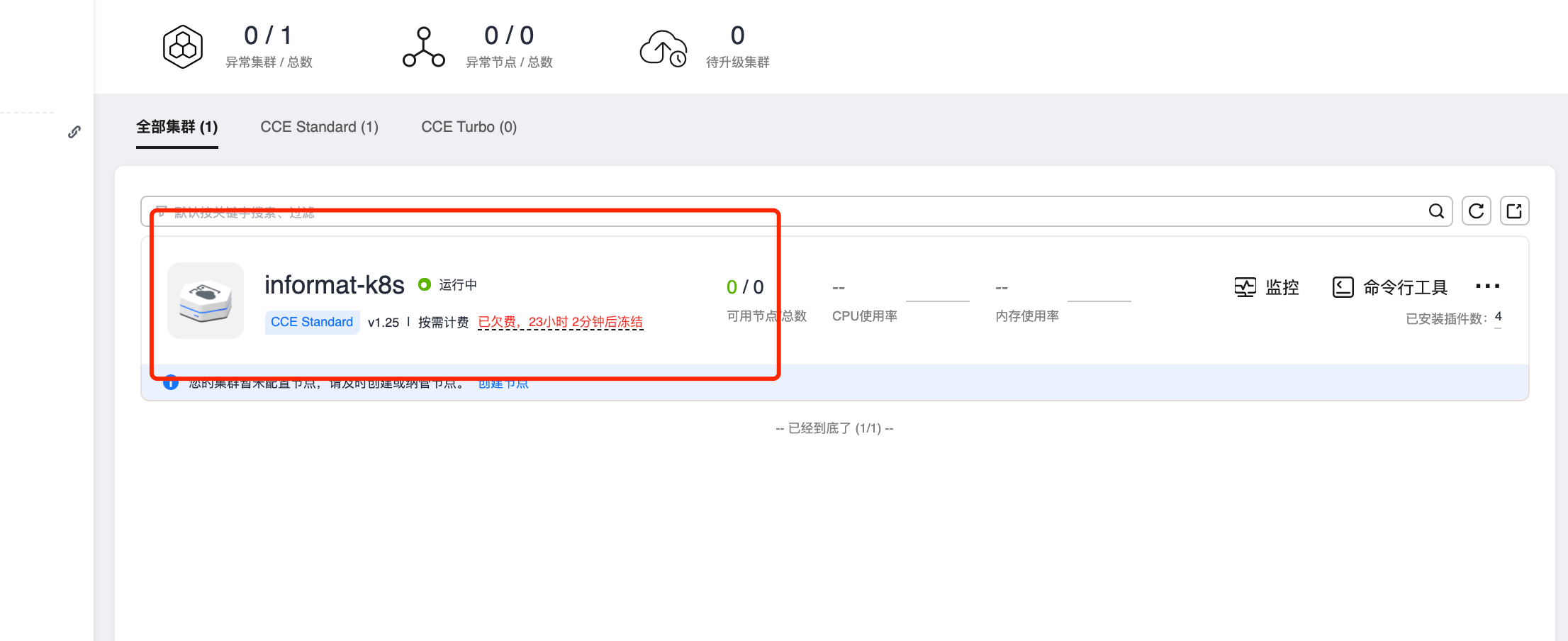The height and width of the screenshot is (641, 1568).
Task: Select the CCE Turbo (0) tab
Action: [x=469, y=127]
